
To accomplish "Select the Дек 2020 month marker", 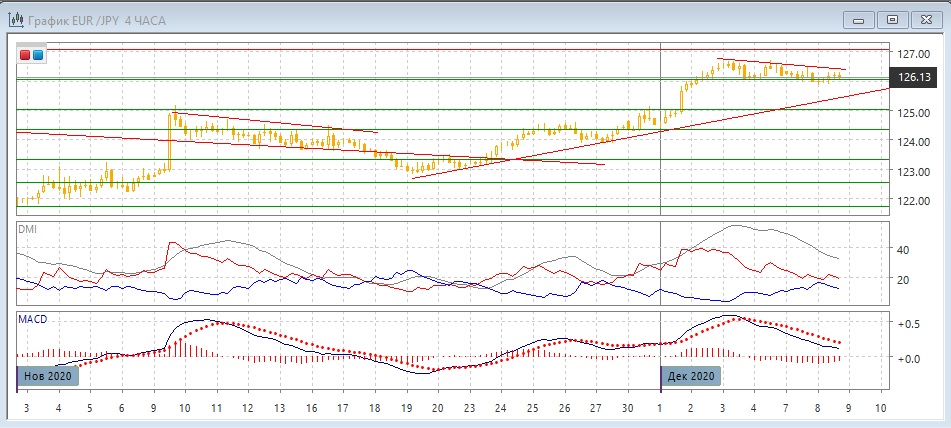I will click(690, 376).
